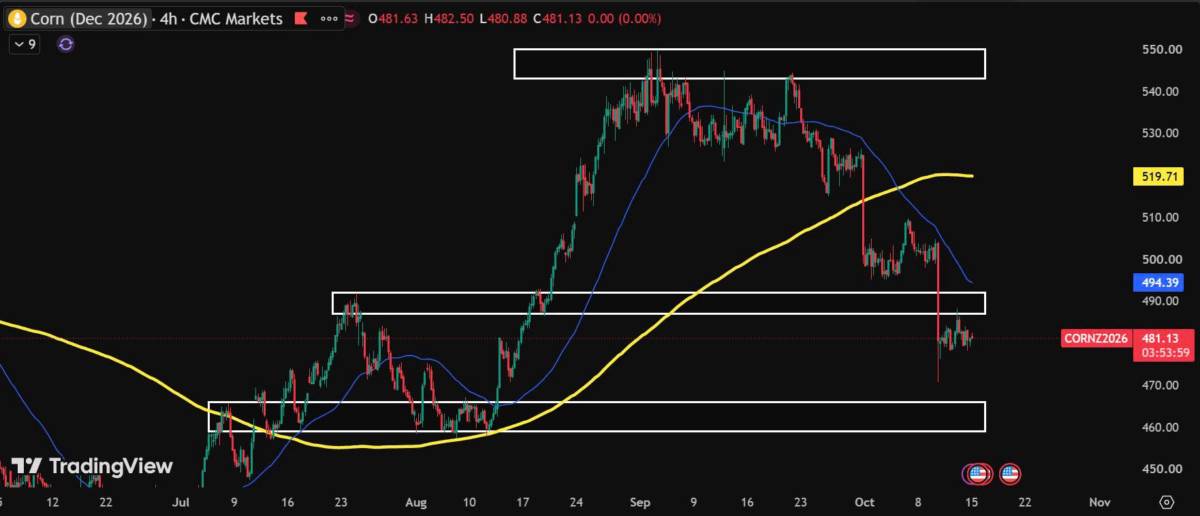Click the rightmost US flag economic event

(x=1009, y=473)
